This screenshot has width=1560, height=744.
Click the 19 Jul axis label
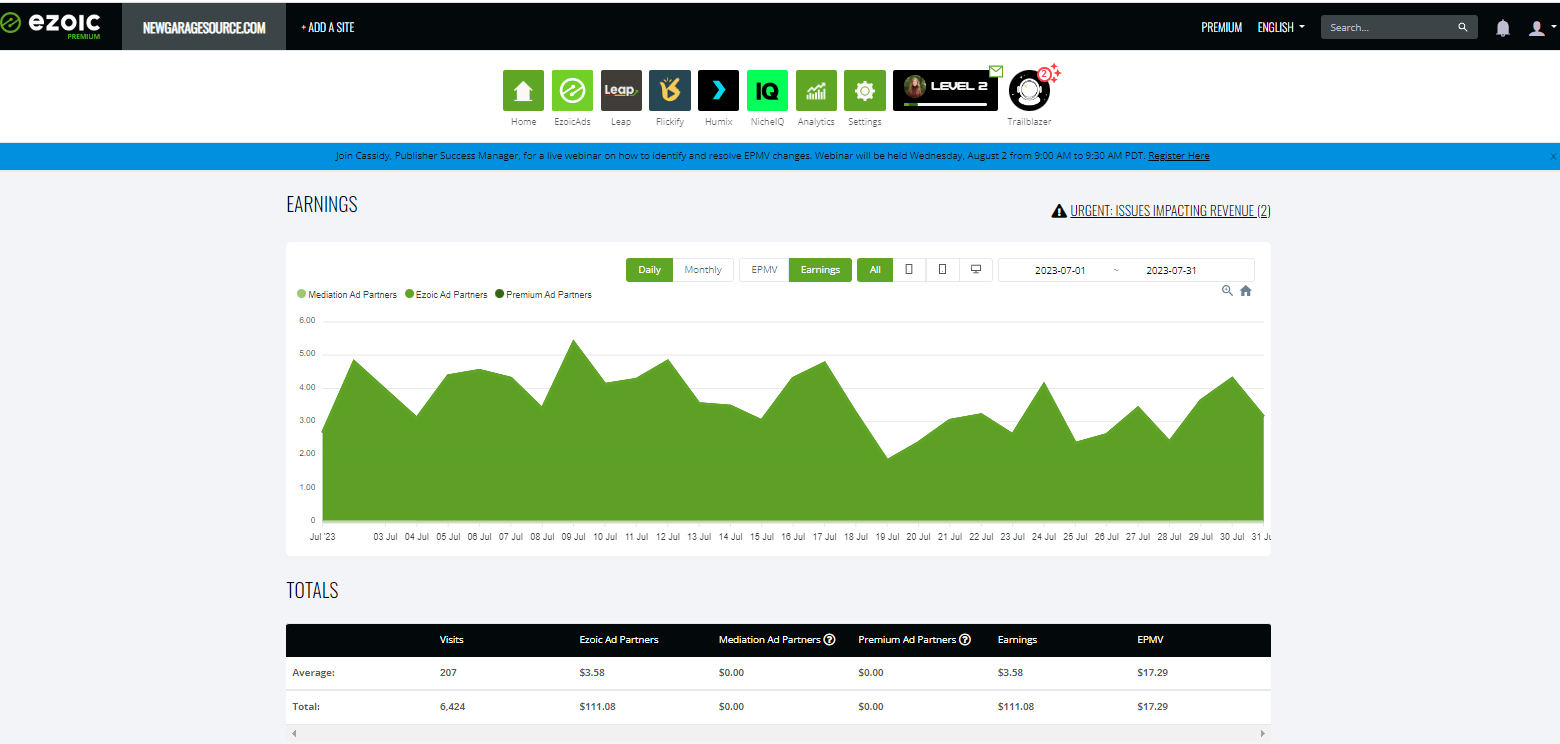[886, 537]
